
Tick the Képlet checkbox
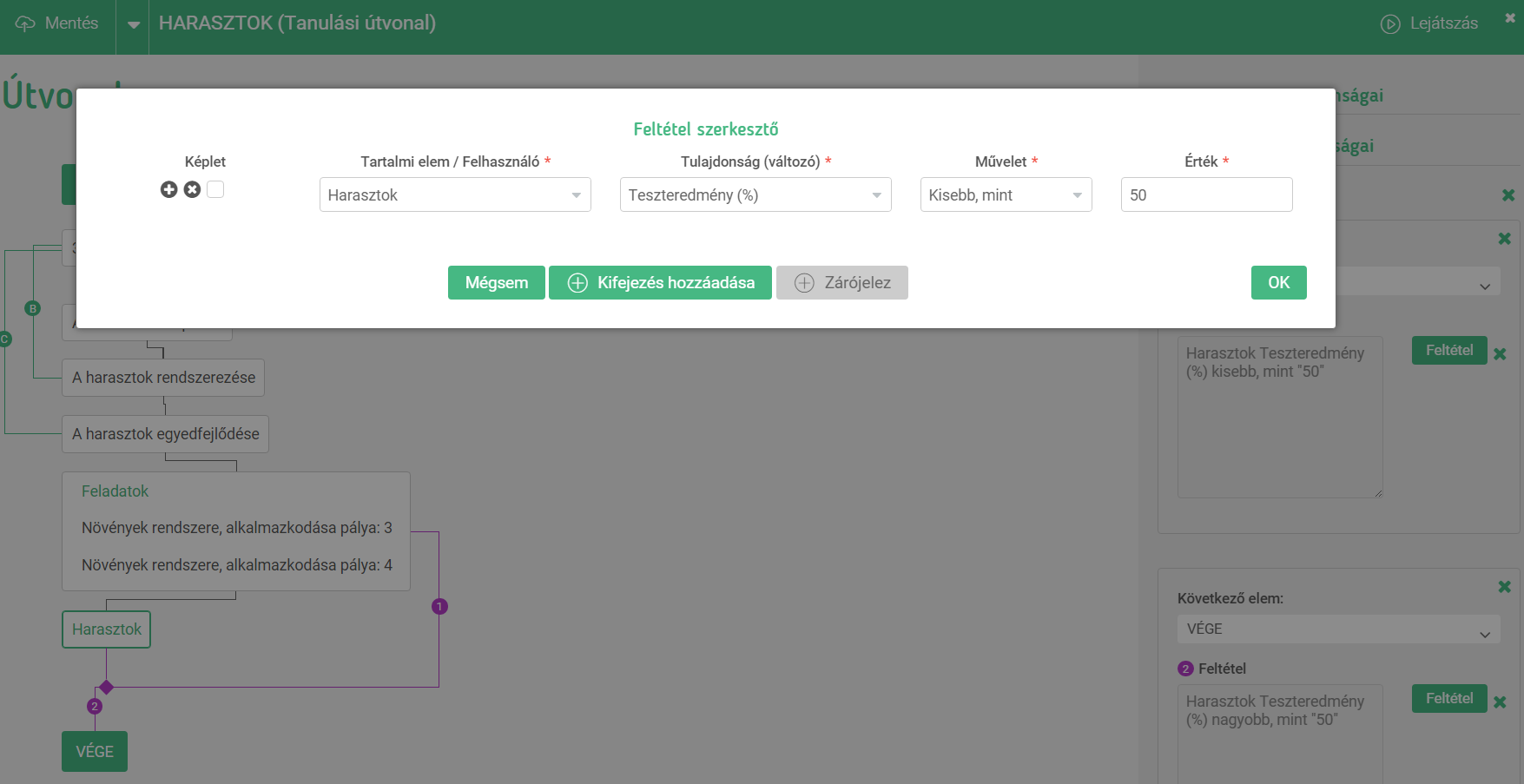pyautogui.click(x=215, y=189)
